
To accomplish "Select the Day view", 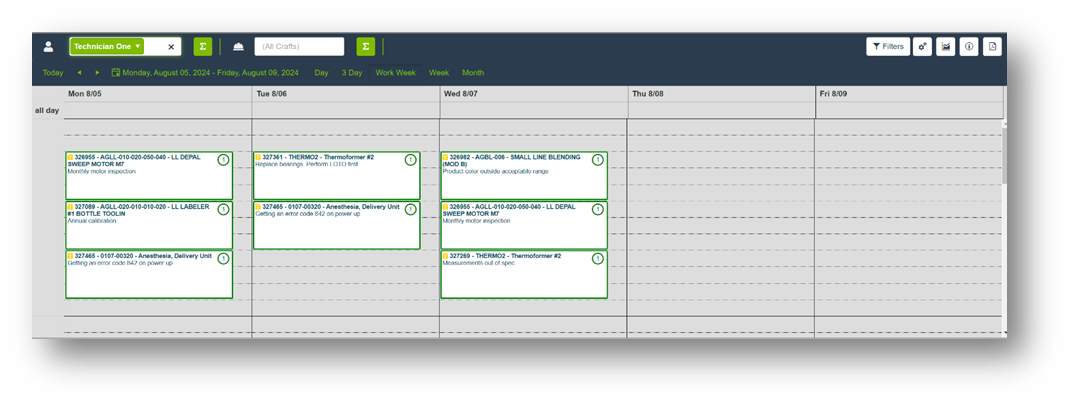I will coord(321,72).
